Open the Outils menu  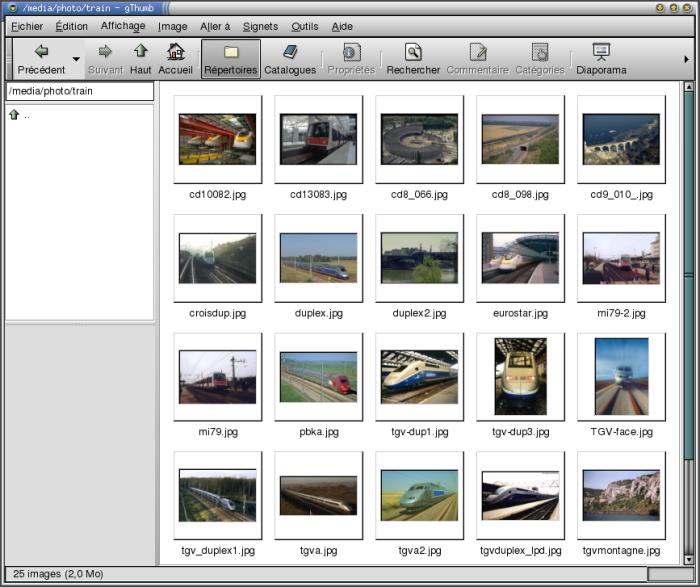304,26
